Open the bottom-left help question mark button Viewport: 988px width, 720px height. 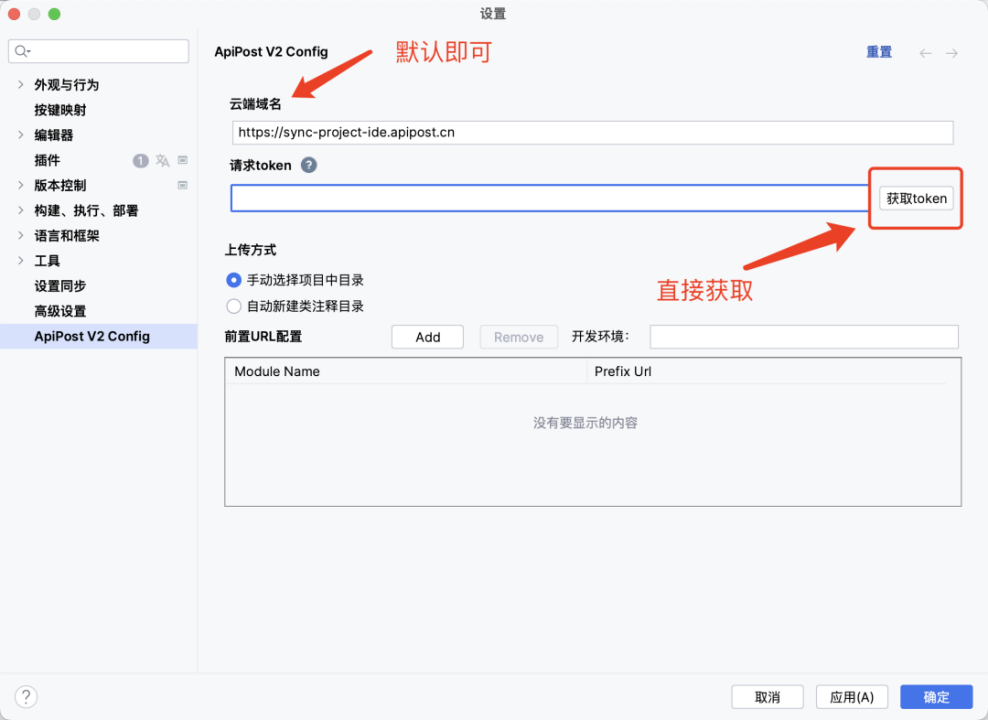(x=26, y=697)
